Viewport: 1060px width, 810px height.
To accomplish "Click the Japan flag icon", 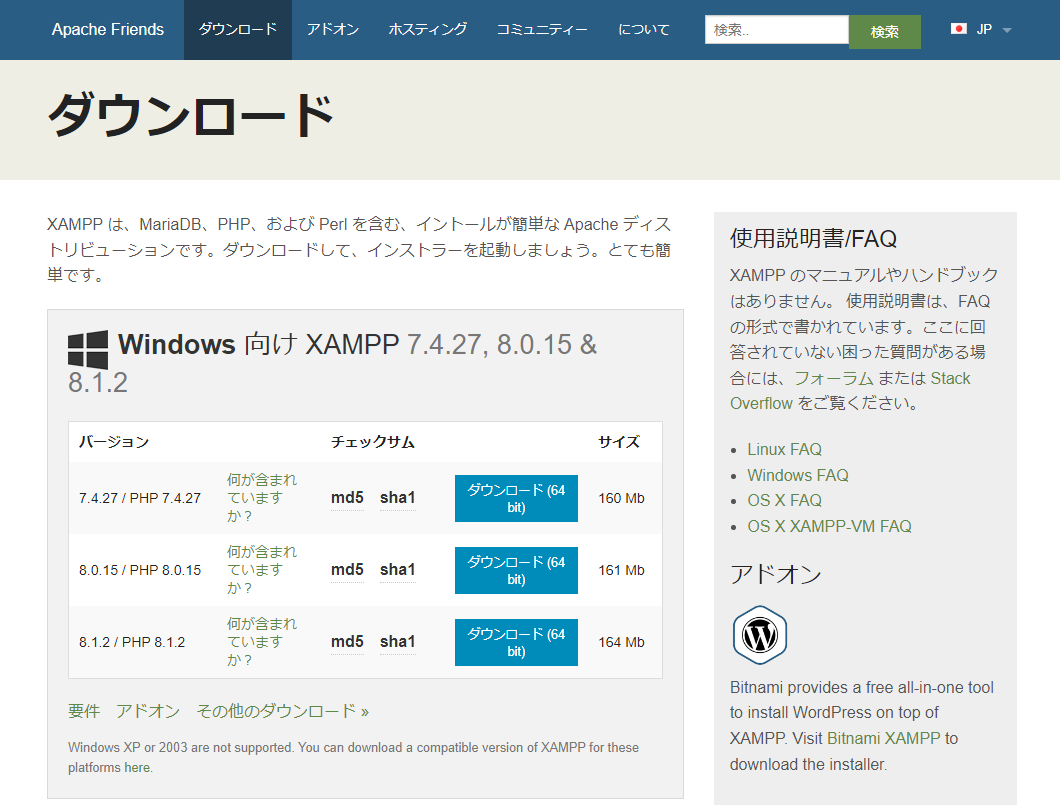I will pos(959,29).
